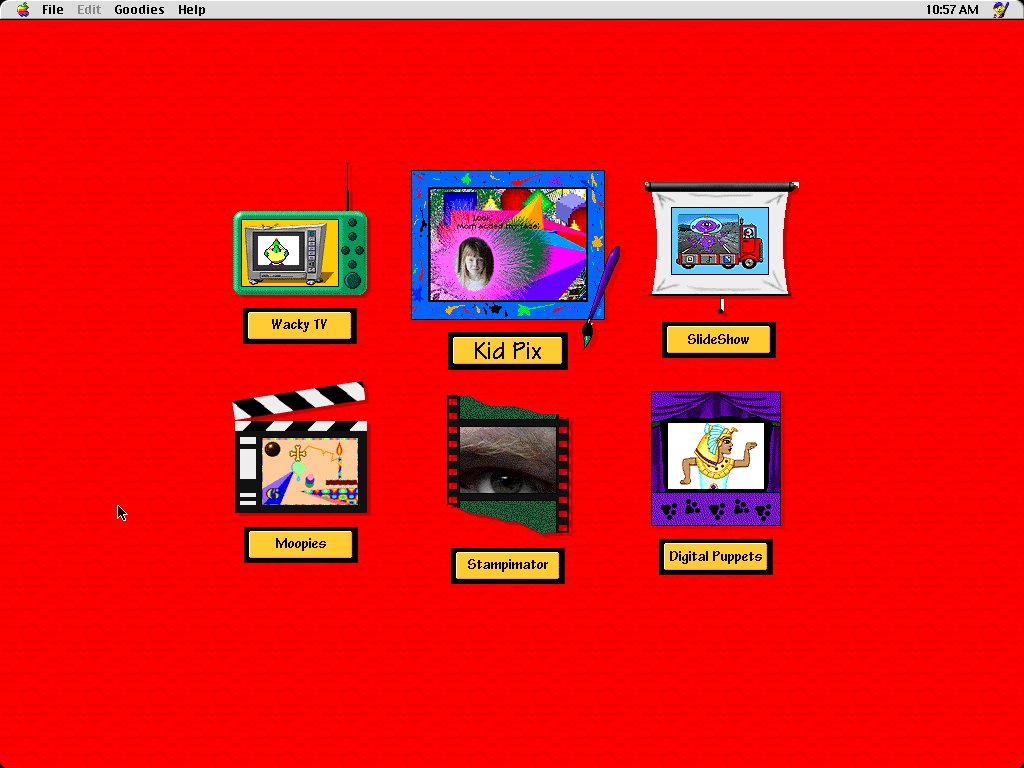
Task: Launch the SlideShow projector screen icon
Action: (720, 240)
